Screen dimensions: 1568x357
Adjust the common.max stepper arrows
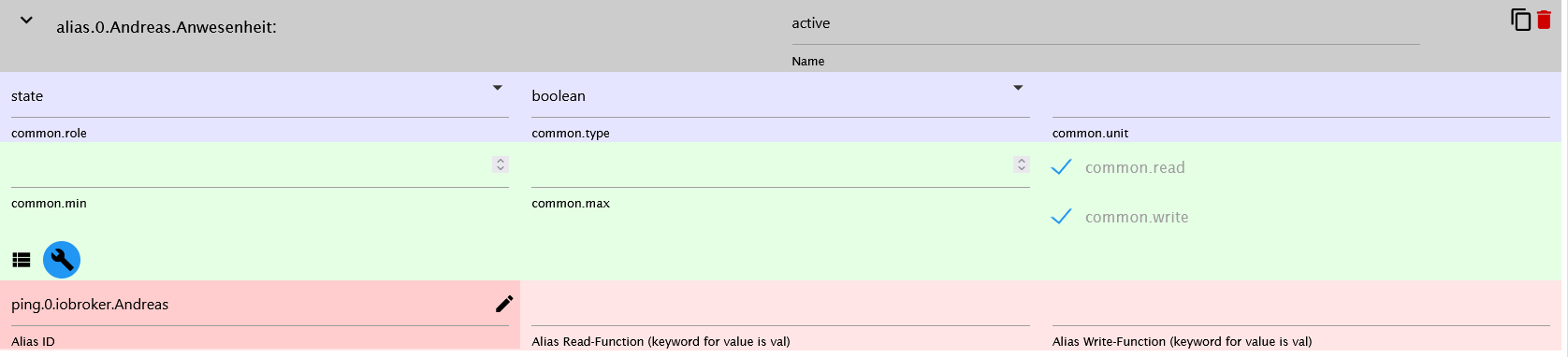(x=1022, y=164)
